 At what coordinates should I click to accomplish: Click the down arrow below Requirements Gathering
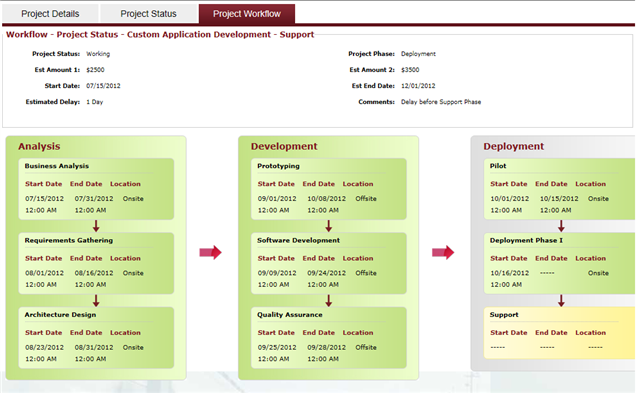click(x=96, y=301)
